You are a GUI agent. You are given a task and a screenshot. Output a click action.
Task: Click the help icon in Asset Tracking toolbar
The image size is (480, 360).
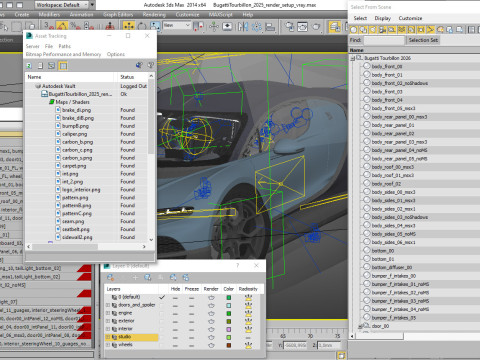point(151,65)
